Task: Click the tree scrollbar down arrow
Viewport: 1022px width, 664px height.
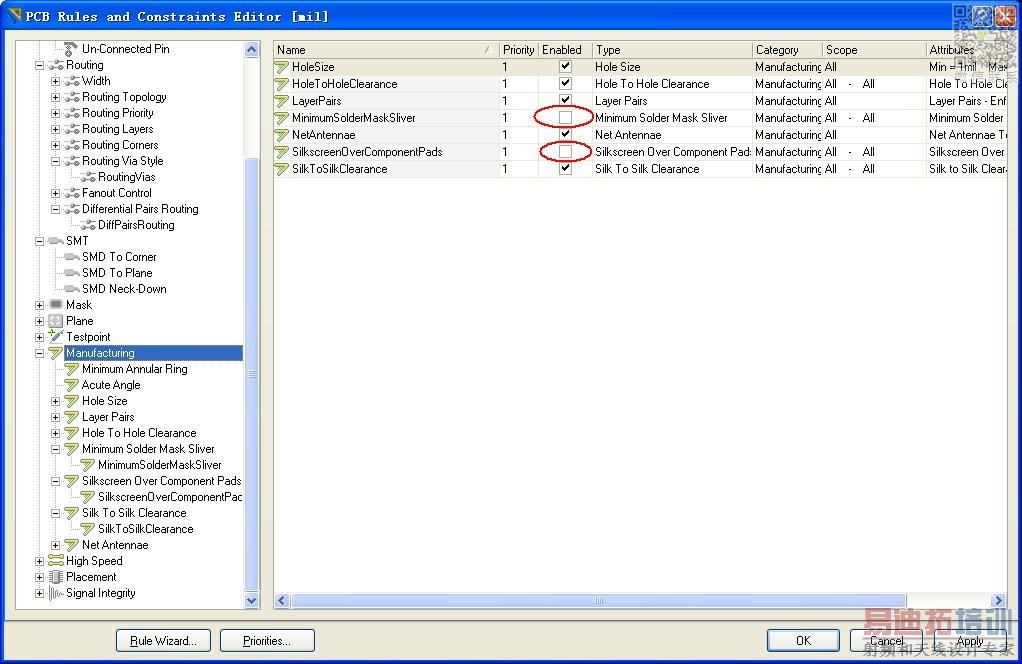Action: coord(252,600)
